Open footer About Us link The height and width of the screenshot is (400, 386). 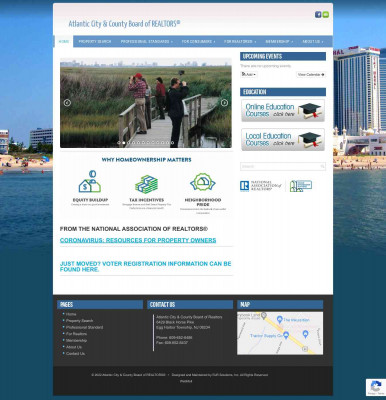[x=74, y=347]
